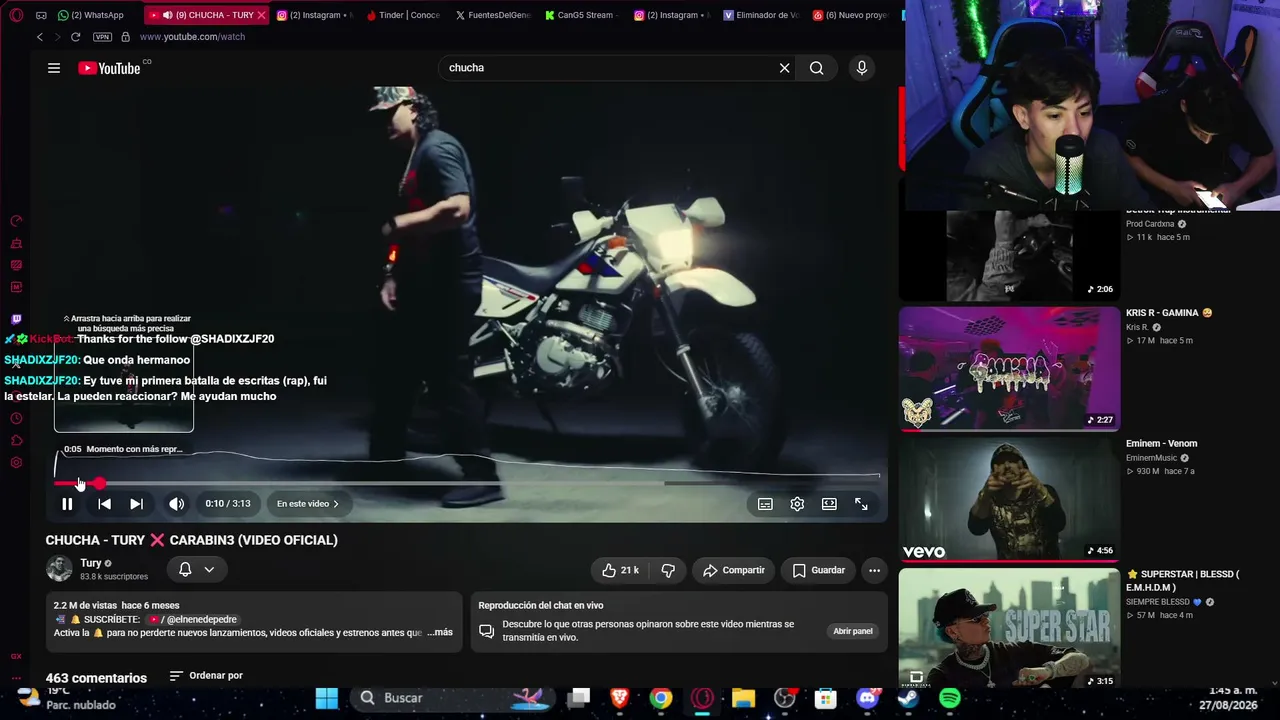The width and height of the screenshot is (1280, 720).
Task: Expand the 'En este video' chapters panel
Action: pos(308,504)
